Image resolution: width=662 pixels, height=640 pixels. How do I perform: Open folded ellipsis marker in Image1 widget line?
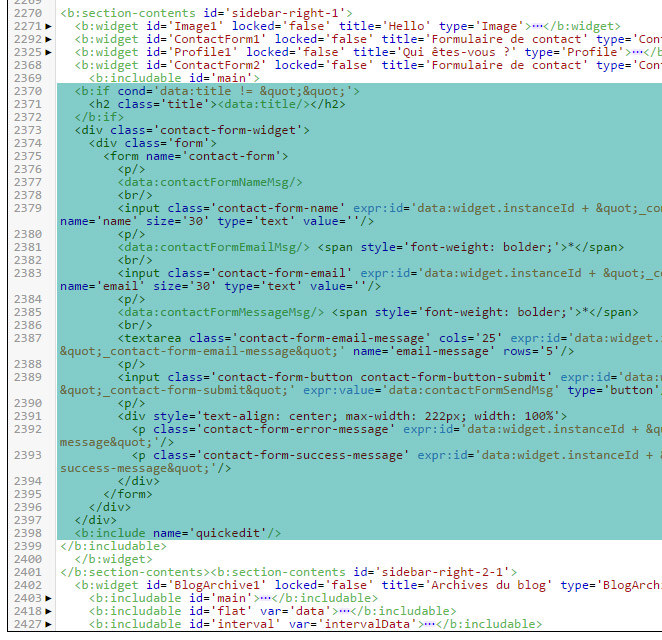point(537,26)
